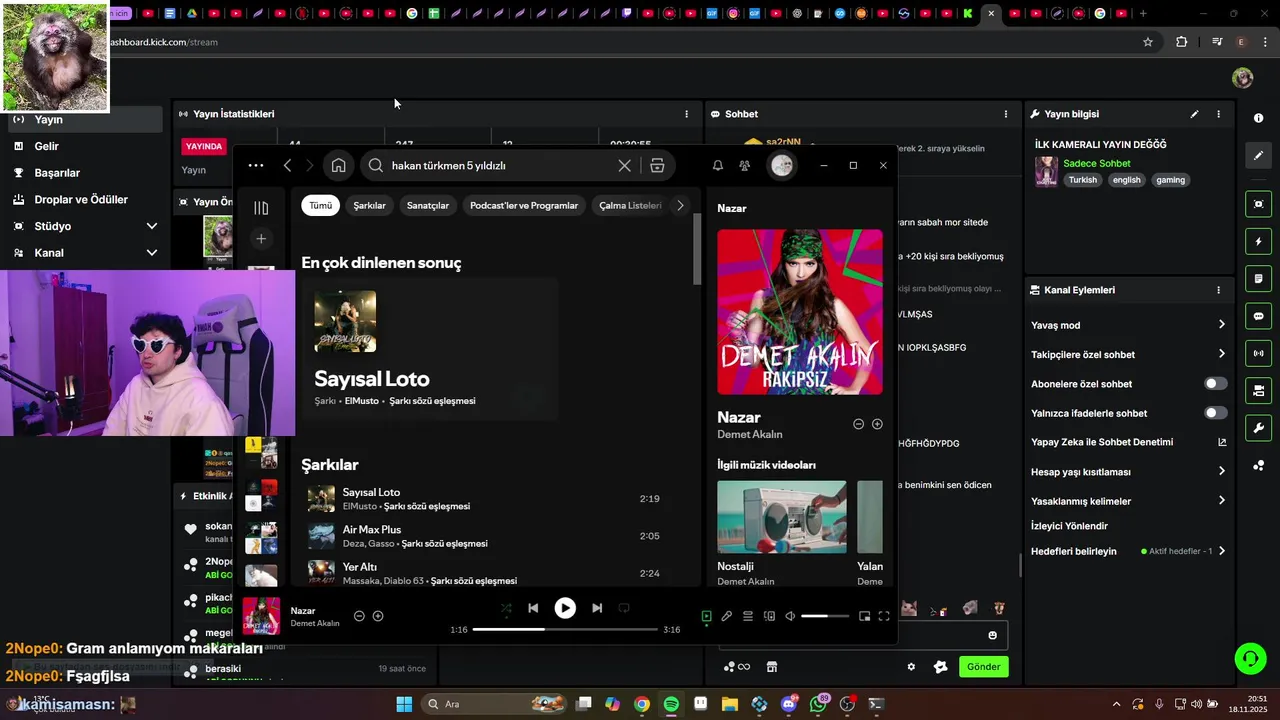1280x720 pixels.
Task: Adjust Spotify volume slider
Action: (x=825, y=617)
